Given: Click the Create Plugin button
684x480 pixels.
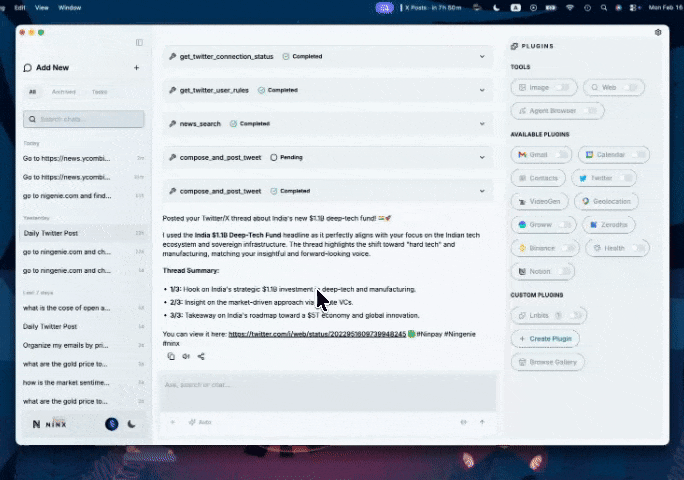Looking at the screenshot, I should tap(545, 339).
